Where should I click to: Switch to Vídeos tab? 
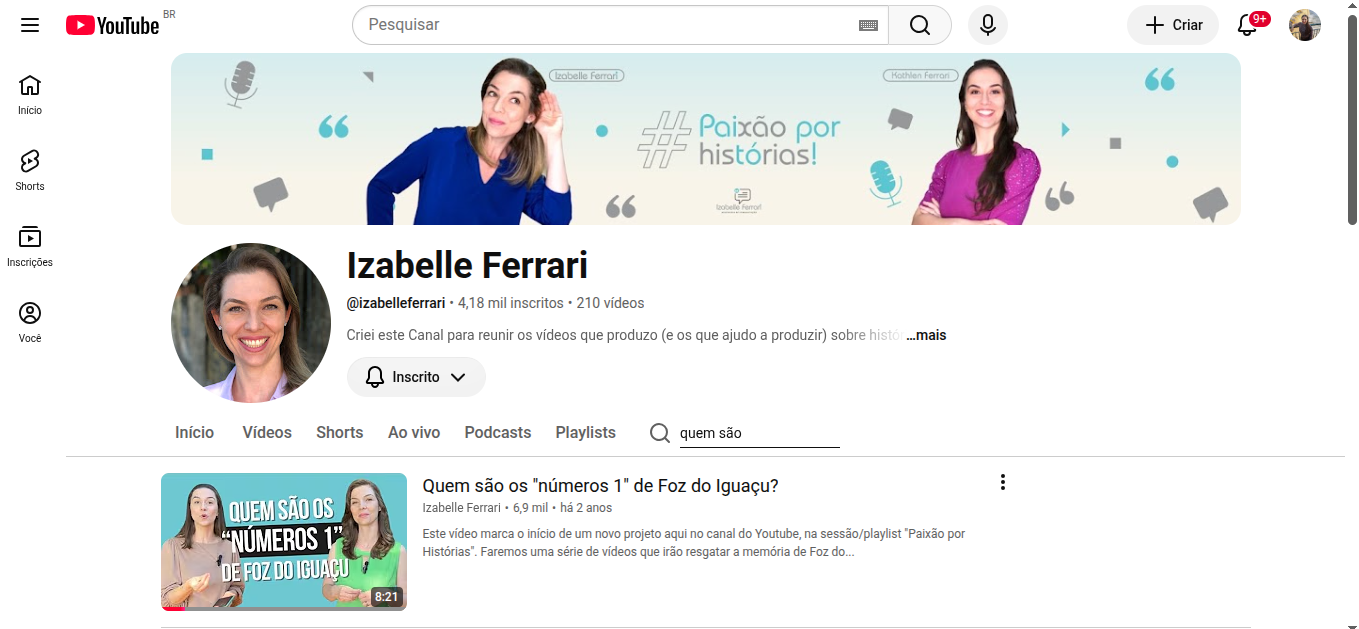pos(267,433)
